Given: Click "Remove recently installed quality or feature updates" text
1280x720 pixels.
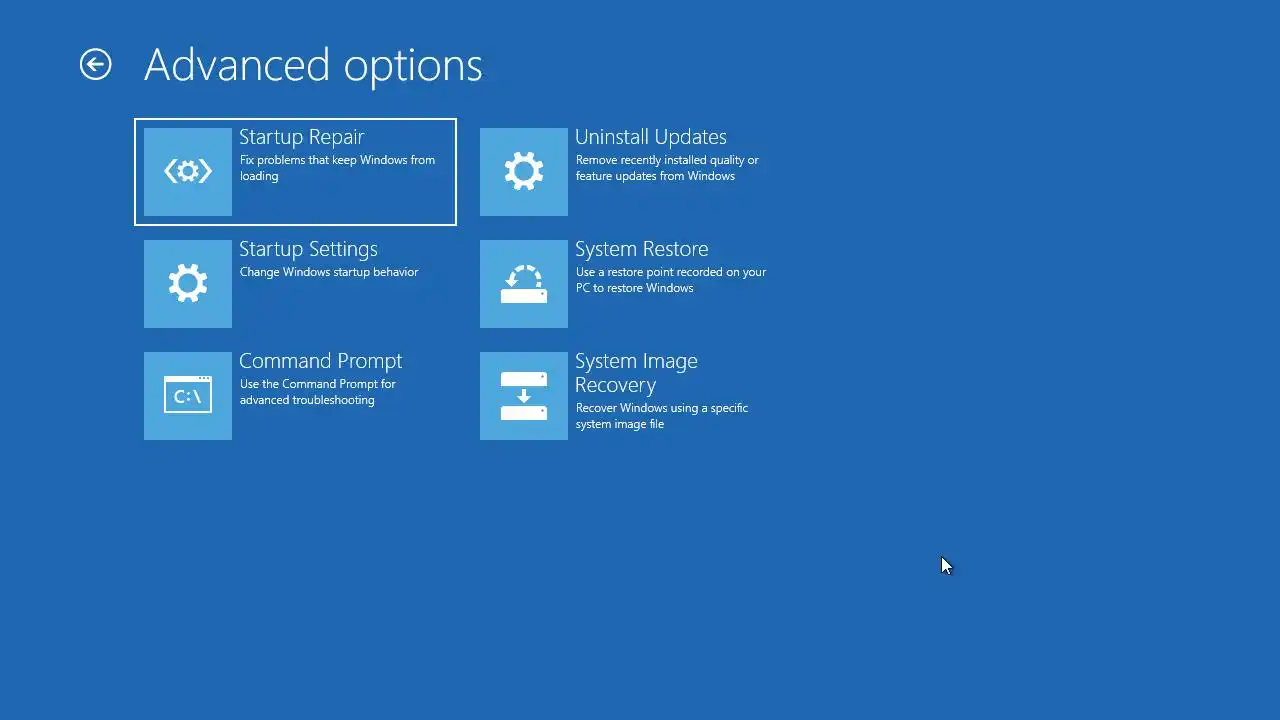Looking at the screenshot, I should point(667,168).
